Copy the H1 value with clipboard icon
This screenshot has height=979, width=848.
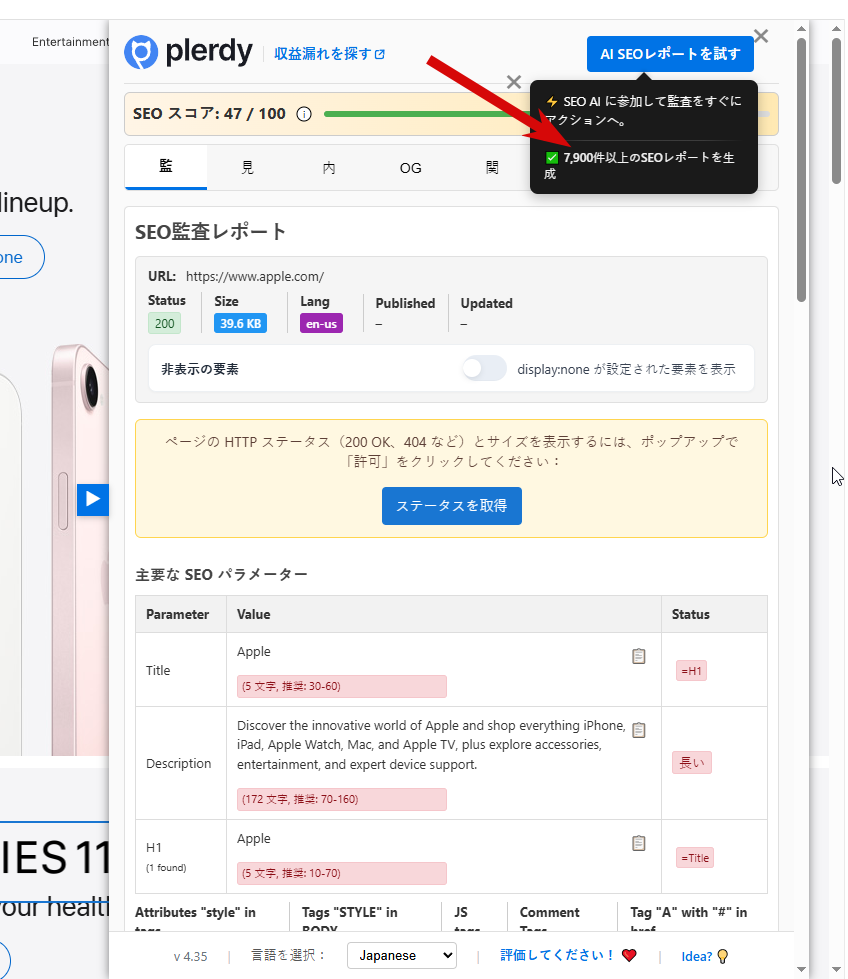click(x=638, y=843)
